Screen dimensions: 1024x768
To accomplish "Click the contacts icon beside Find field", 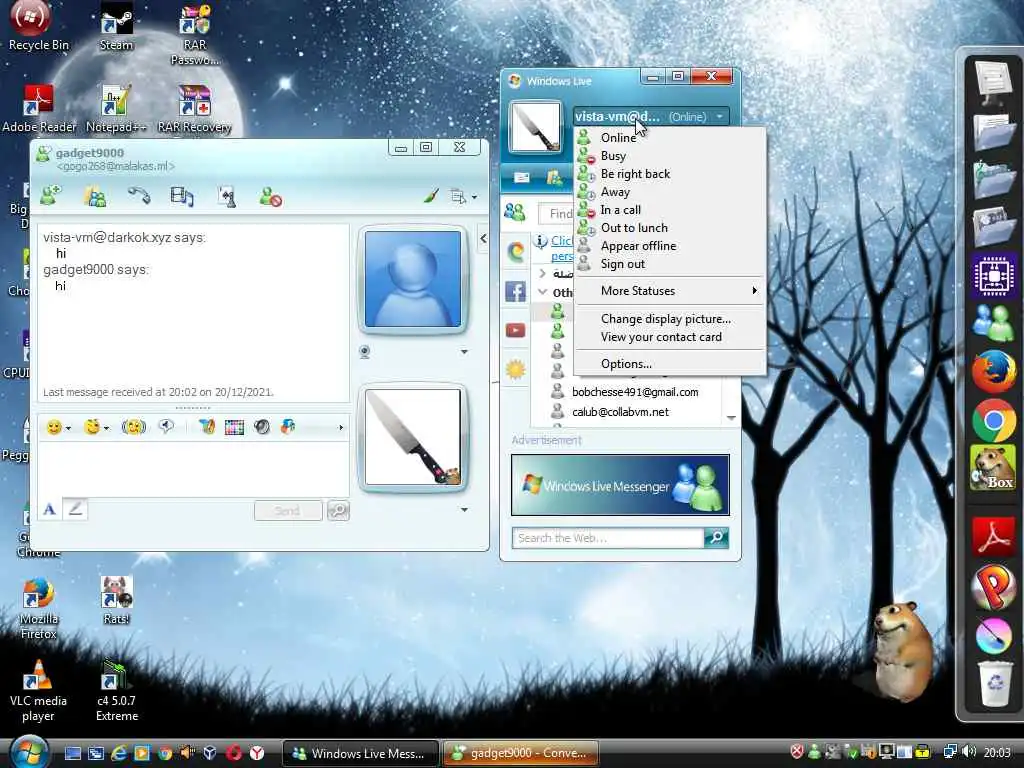I will click(x=515, y=212).
